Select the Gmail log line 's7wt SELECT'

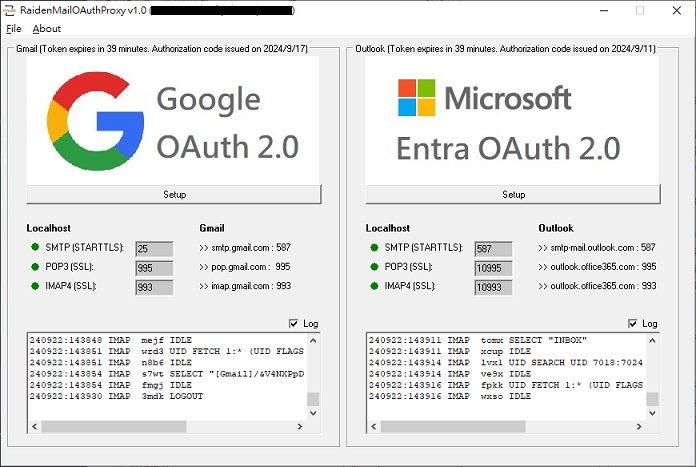click(x=167, y=374)
